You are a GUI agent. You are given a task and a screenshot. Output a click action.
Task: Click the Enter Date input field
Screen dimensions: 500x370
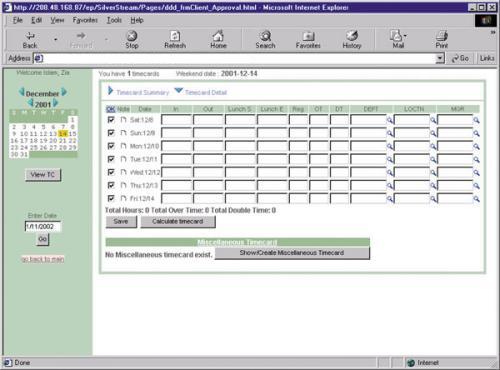(x=43, y=226)
